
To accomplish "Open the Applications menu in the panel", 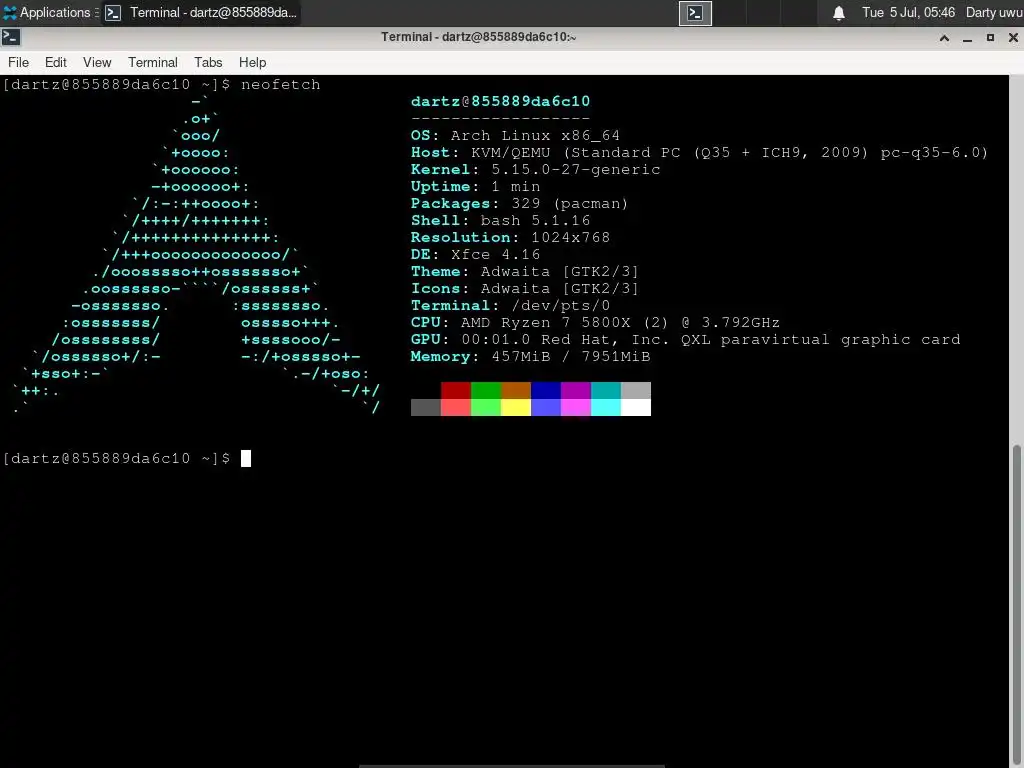I will coord(51,12).
